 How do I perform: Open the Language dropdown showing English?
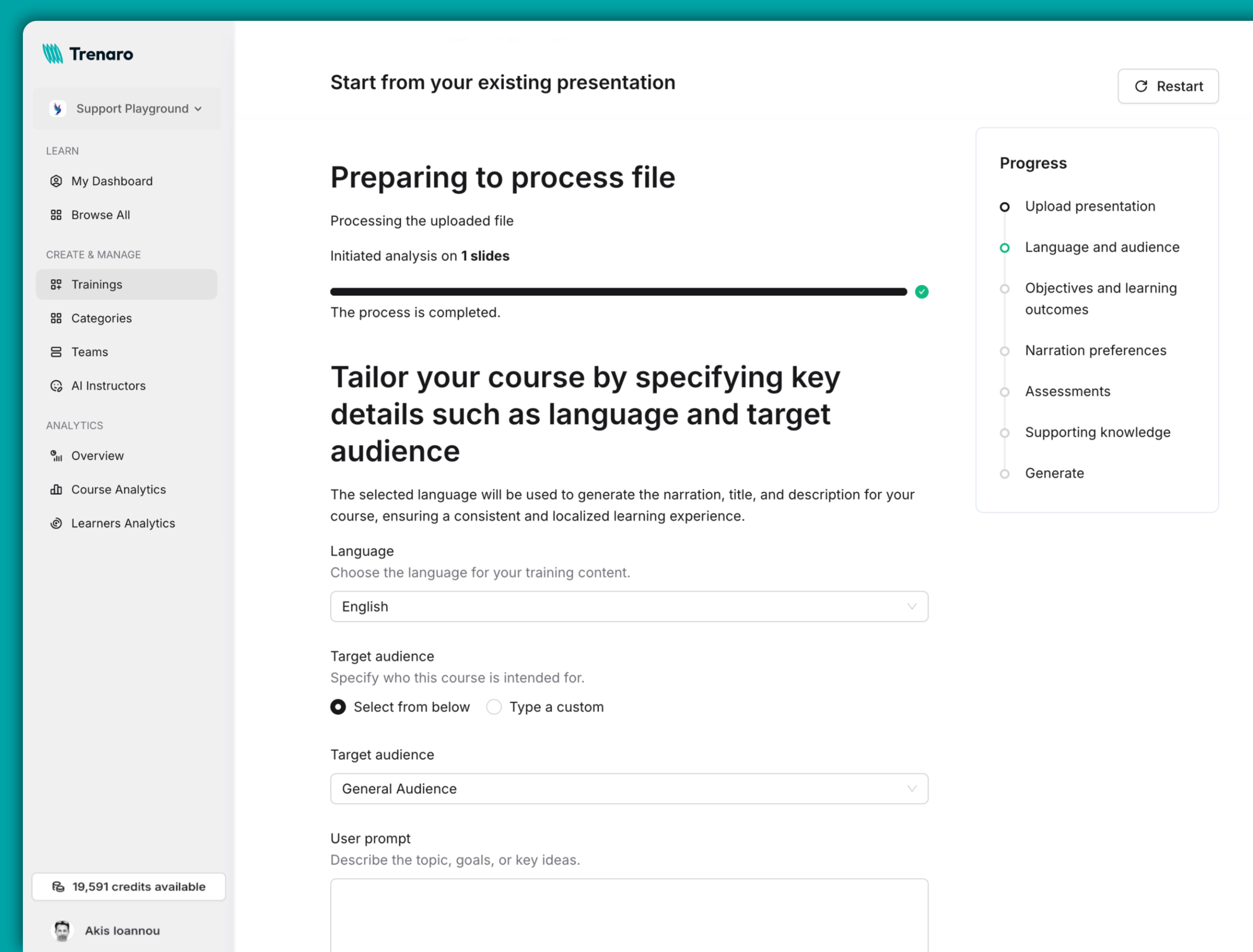(x=629, y=606)
